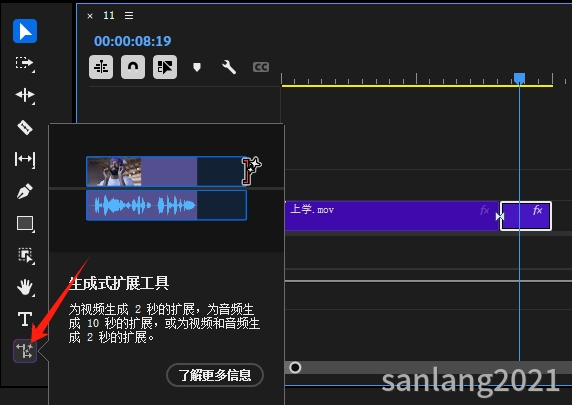The image size is (572, 405).
Task: Open Timeline display settings wrench
Action: (229, 67)
